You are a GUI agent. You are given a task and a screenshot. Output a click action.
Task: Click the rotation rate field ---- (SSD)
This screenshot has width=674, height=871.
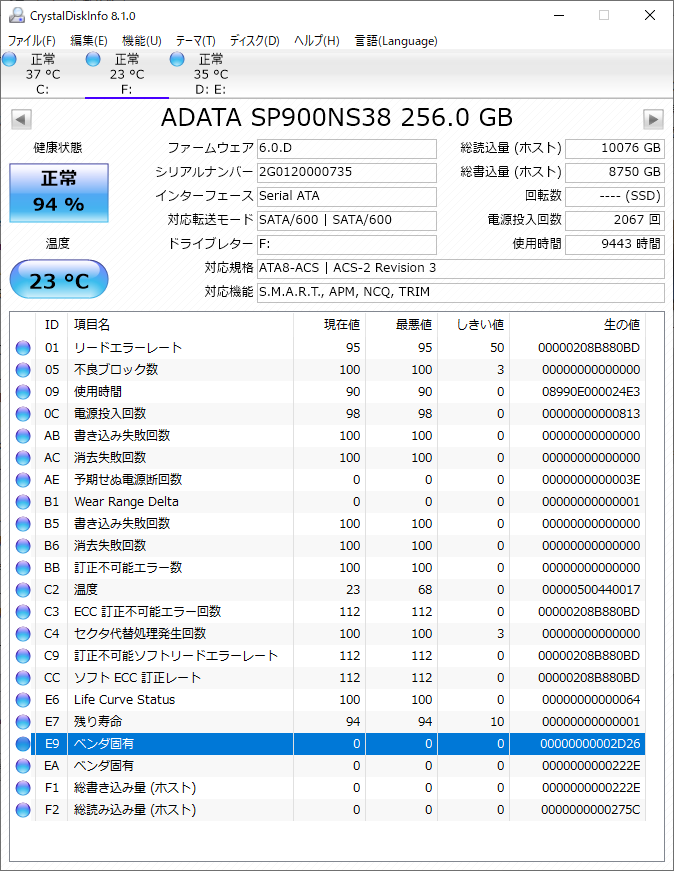pos(615,196)
